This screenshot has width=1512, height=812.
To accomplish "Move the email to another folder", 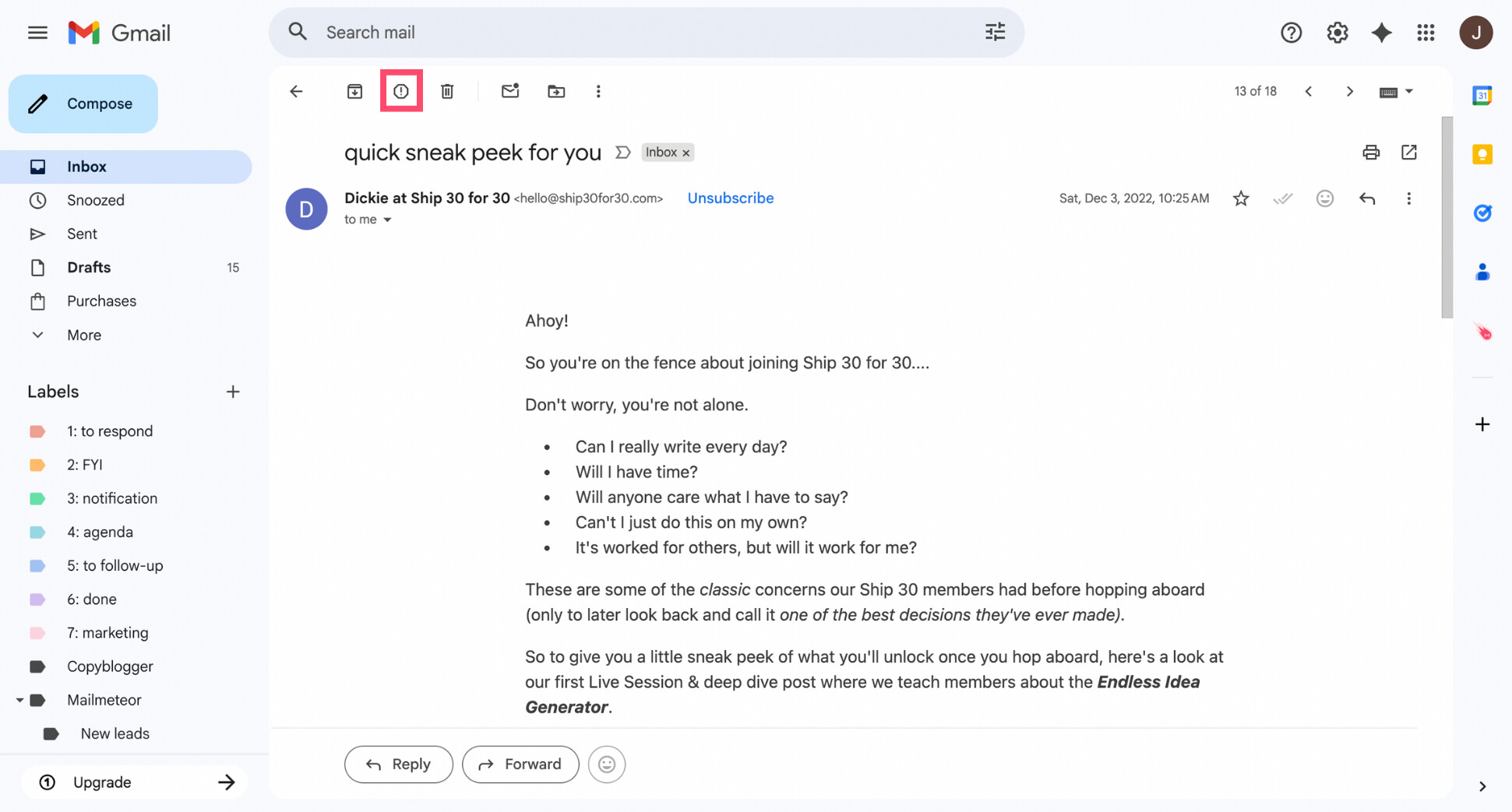I will 556,91.
